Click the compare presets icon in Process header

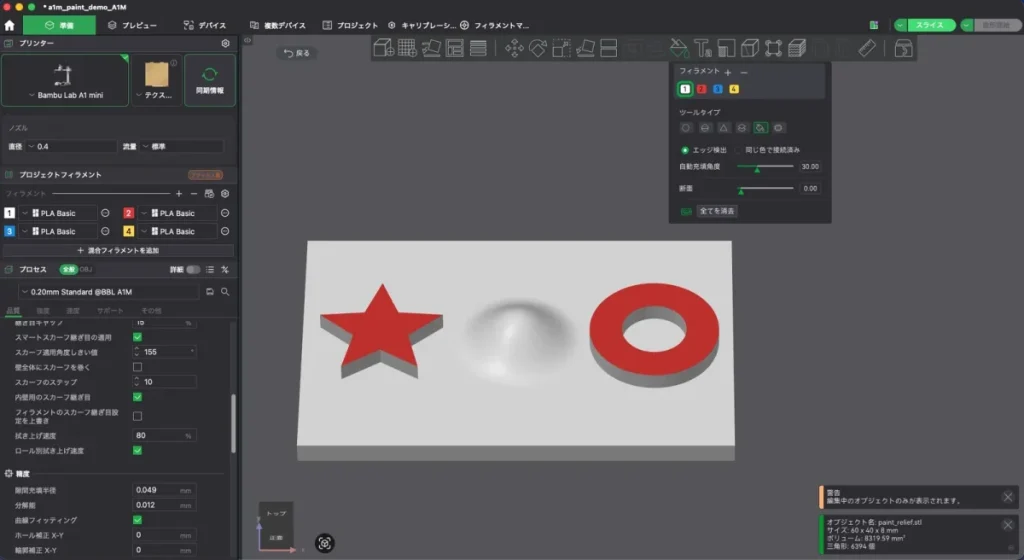coord(225,270)
